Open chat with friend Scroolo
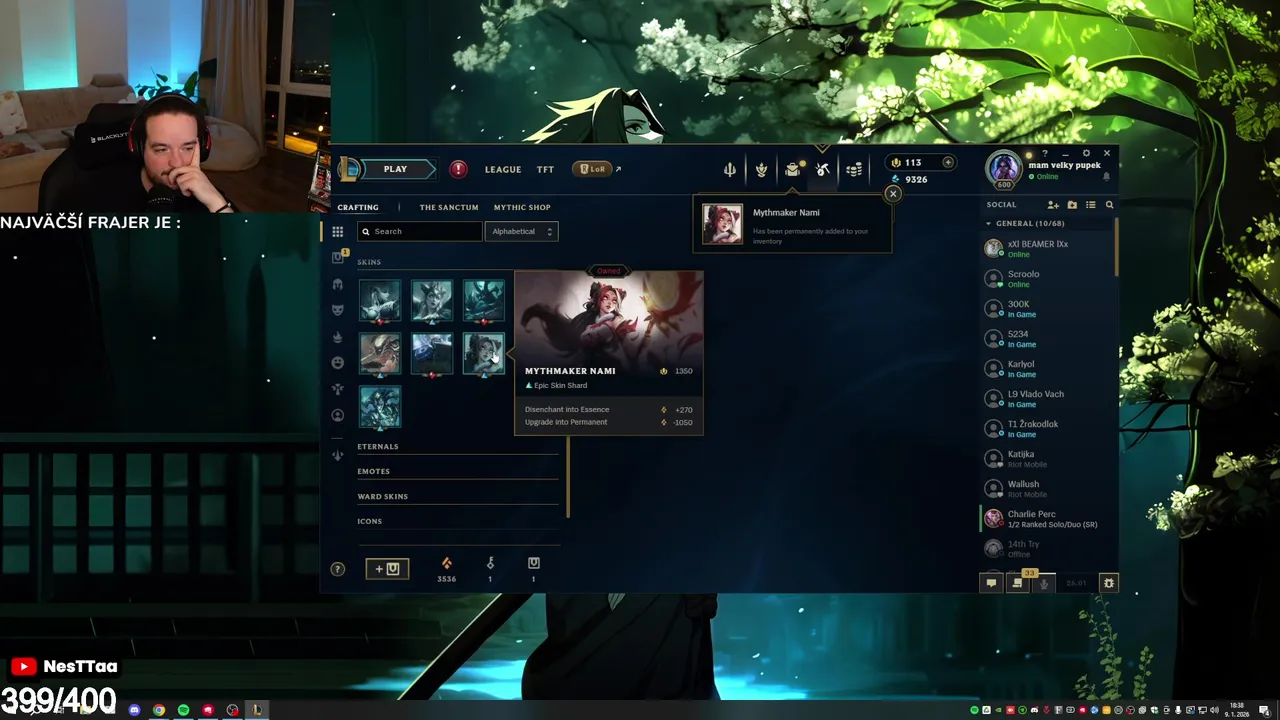 pyautogui.click(x=1047, y=278)
